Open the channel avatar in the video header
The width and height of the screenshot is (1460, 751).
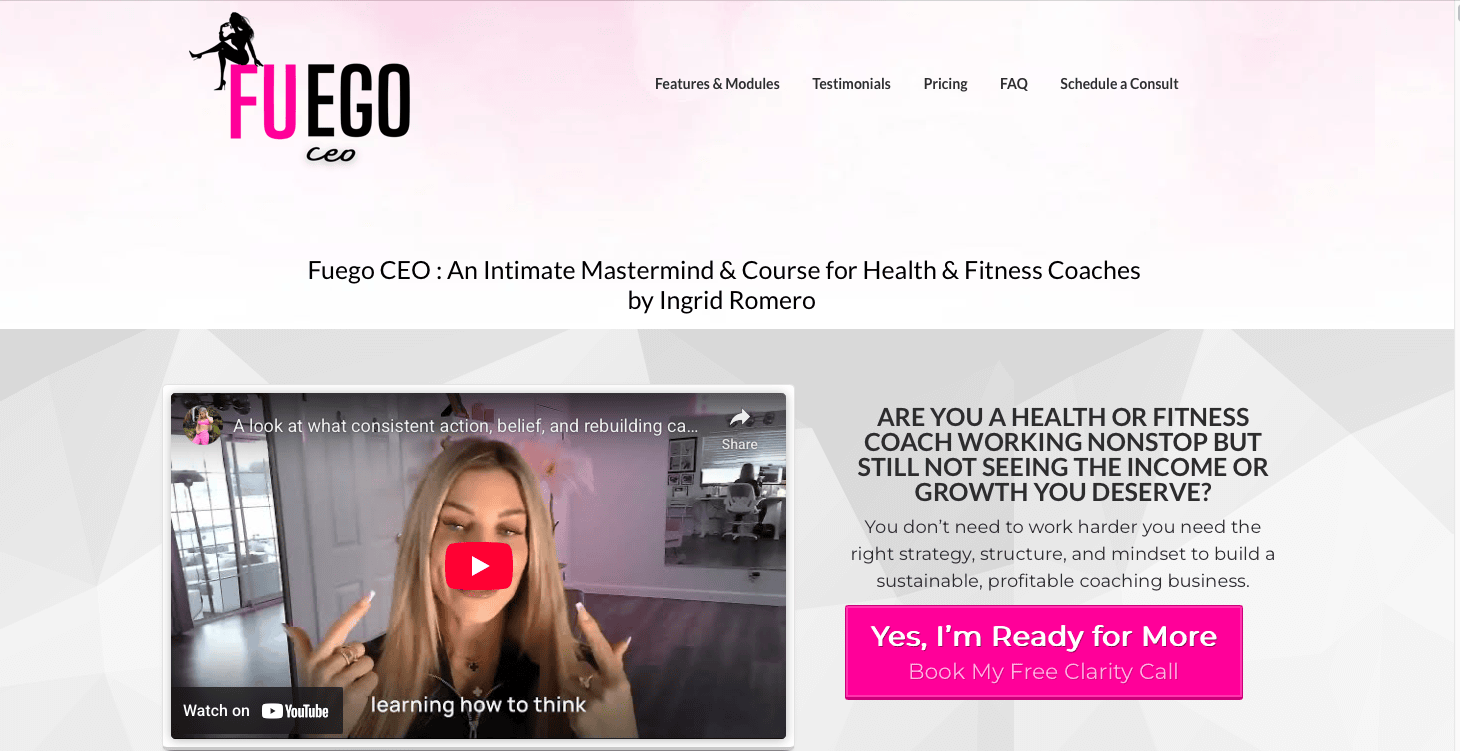pyautogui.click(x=203, y=425)
